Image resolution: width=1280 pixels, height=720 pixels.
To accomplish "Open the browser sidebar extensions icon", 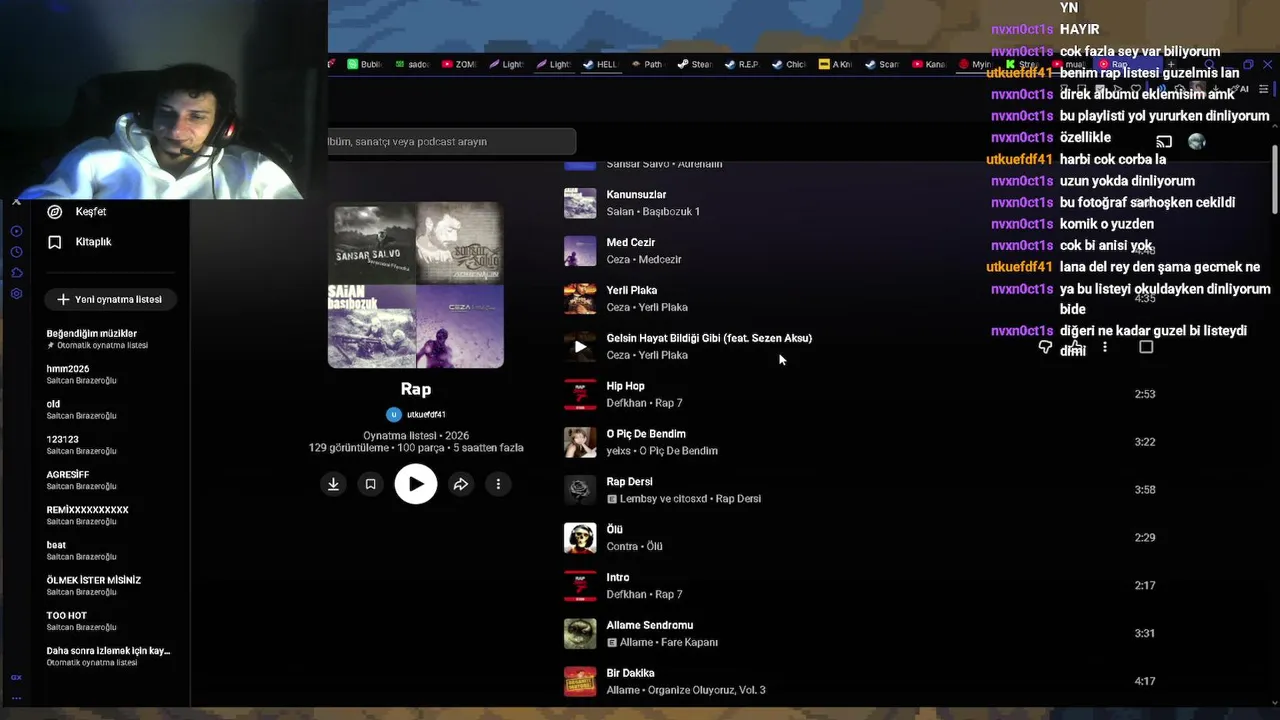I will tap(16, 273).
